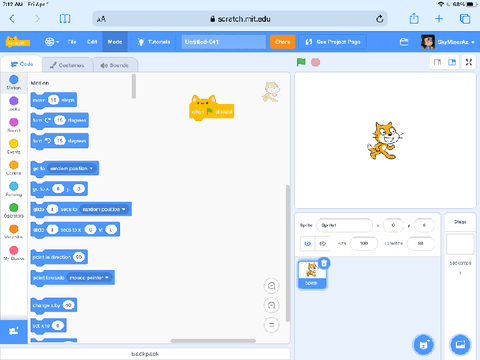Screen dimensions: 480x360
Task: Open the account dropdown menu
Action: click(x=448, y=42)
